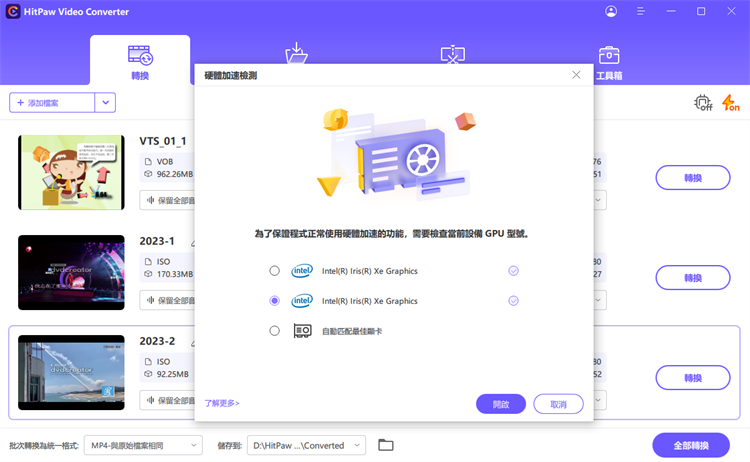The image size is (750, 462).
Task: Click check mark beside second Intel GPU
Action: 513,301
